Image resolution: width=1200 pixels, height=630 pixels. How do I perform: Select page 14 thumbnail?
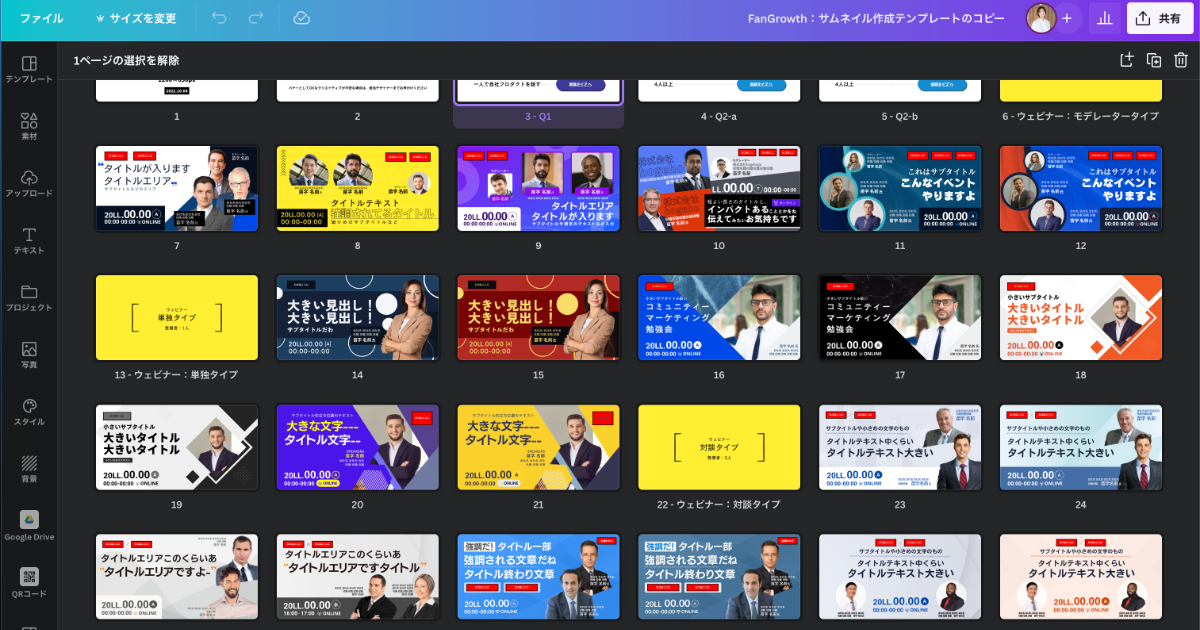357,318
